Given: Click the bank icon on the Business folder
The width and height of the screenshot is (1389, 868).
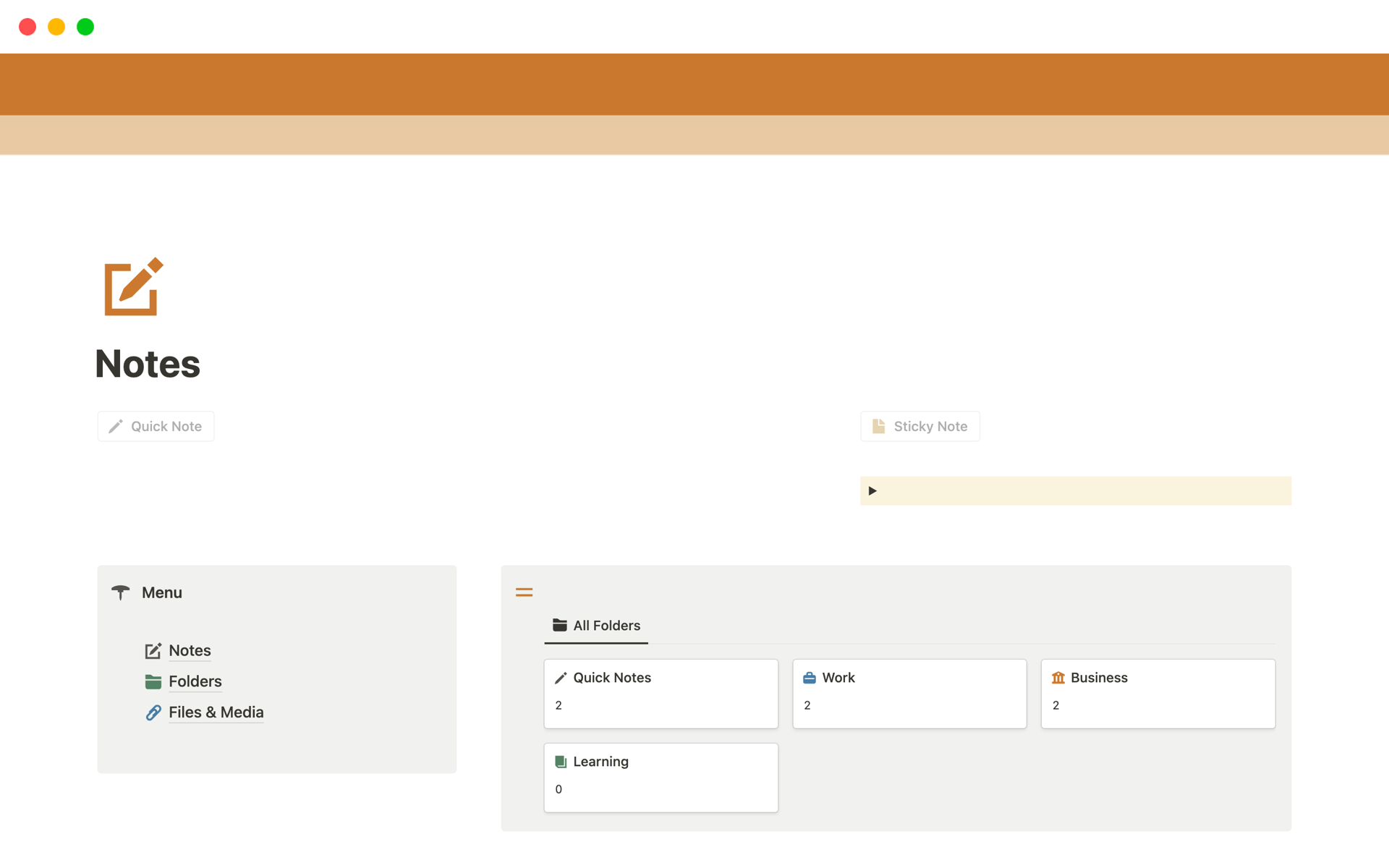Looking at the screenshot, I should tap(1058, 678).
